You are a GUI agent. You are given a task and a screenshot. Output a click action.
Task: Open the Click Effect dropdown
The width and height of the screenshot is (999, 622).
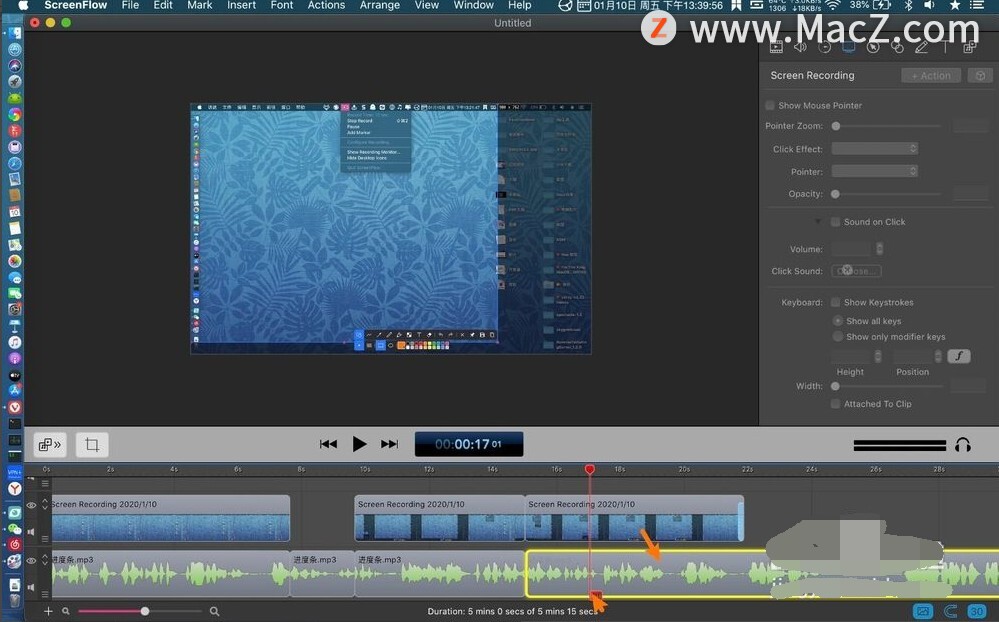pos(875,148)
